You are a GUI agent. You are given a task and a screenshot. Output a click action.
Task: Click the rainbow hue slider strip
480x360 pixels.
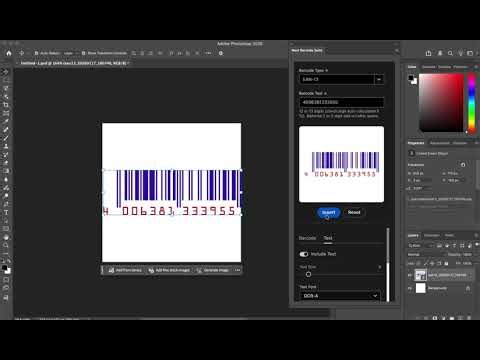(x=471, y=103)
